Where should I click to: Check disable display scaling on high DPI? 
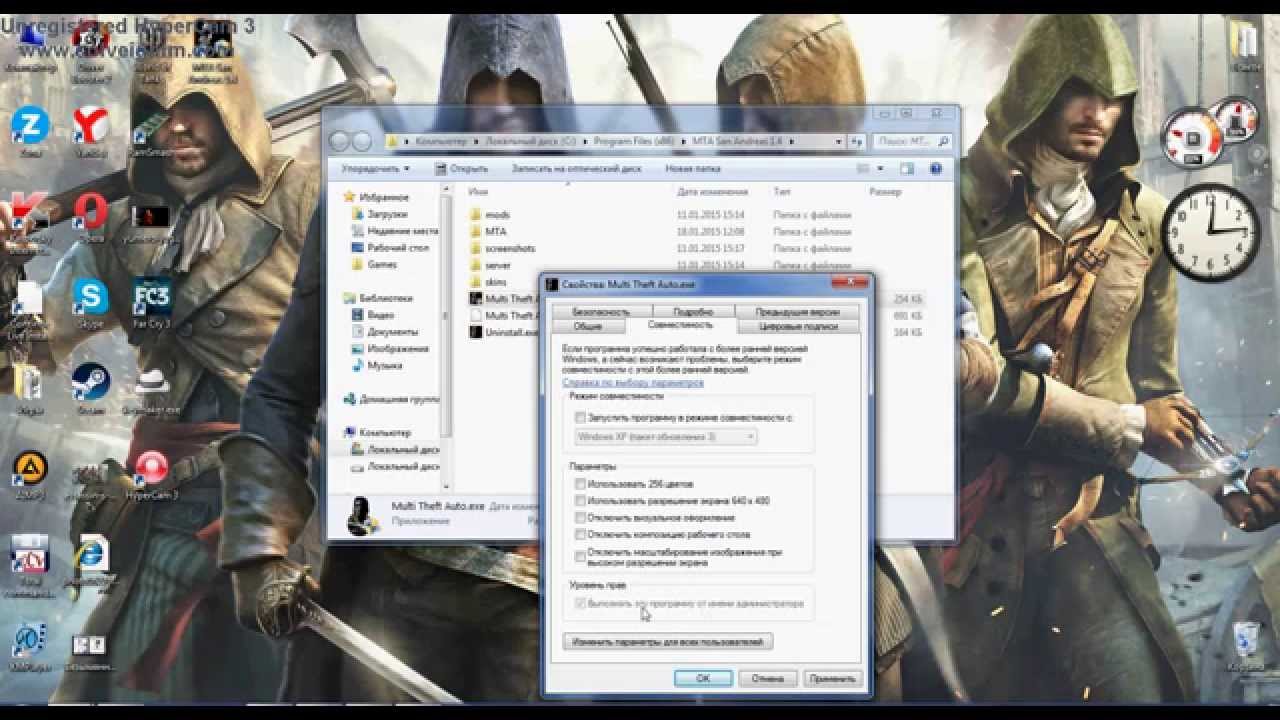pos(580,555)
